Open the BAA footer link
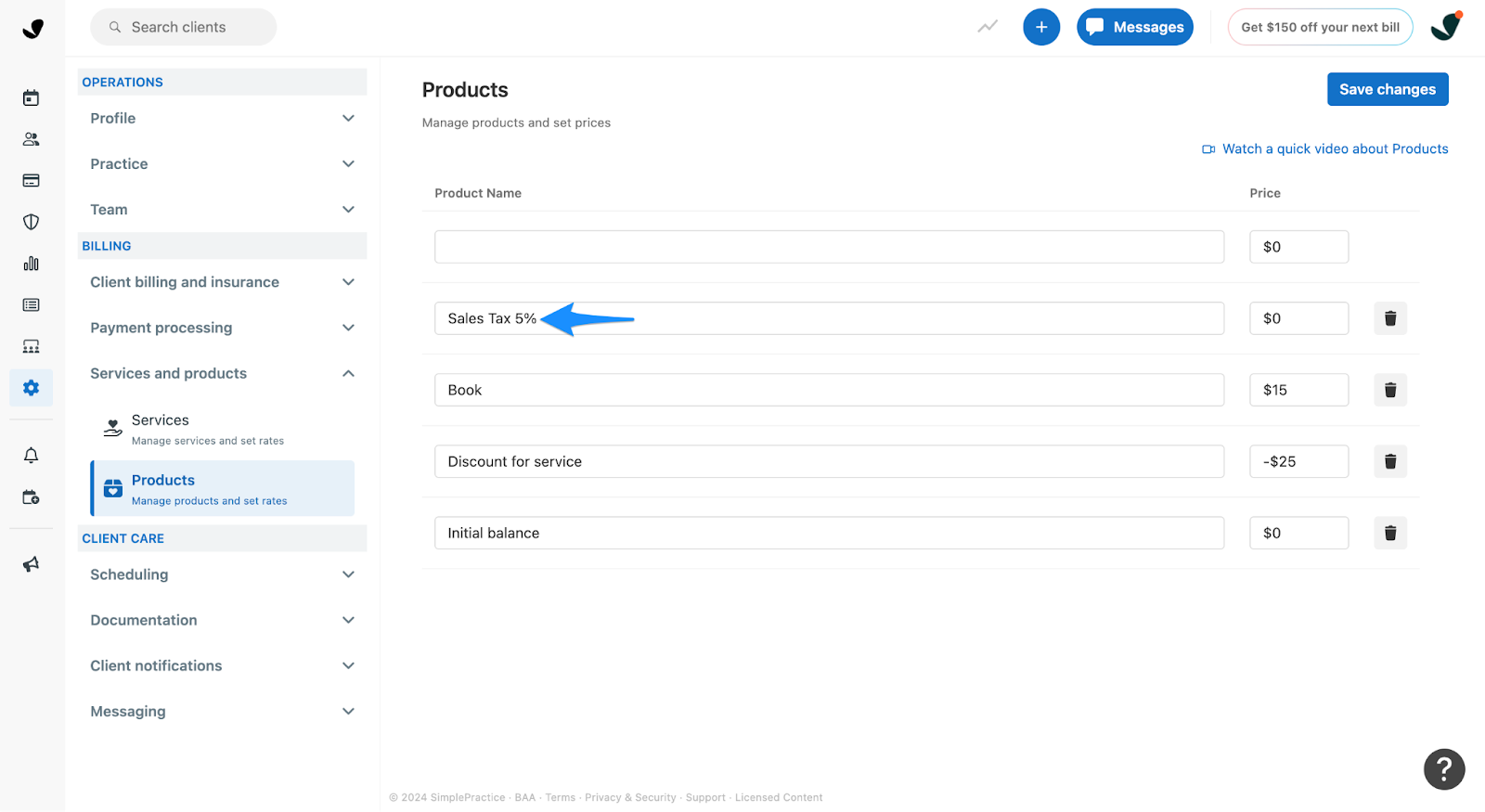Screen dimensions: 1485x812 (x=524, y=797)
